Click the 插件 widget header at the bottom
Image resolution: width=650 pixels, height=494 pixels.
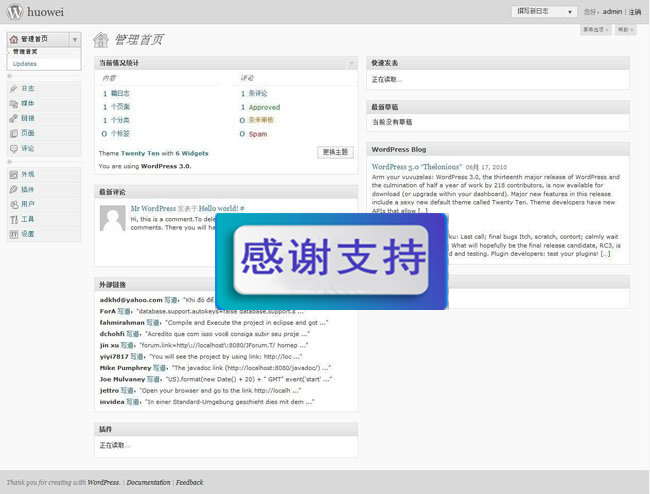(x=226, y=429)
